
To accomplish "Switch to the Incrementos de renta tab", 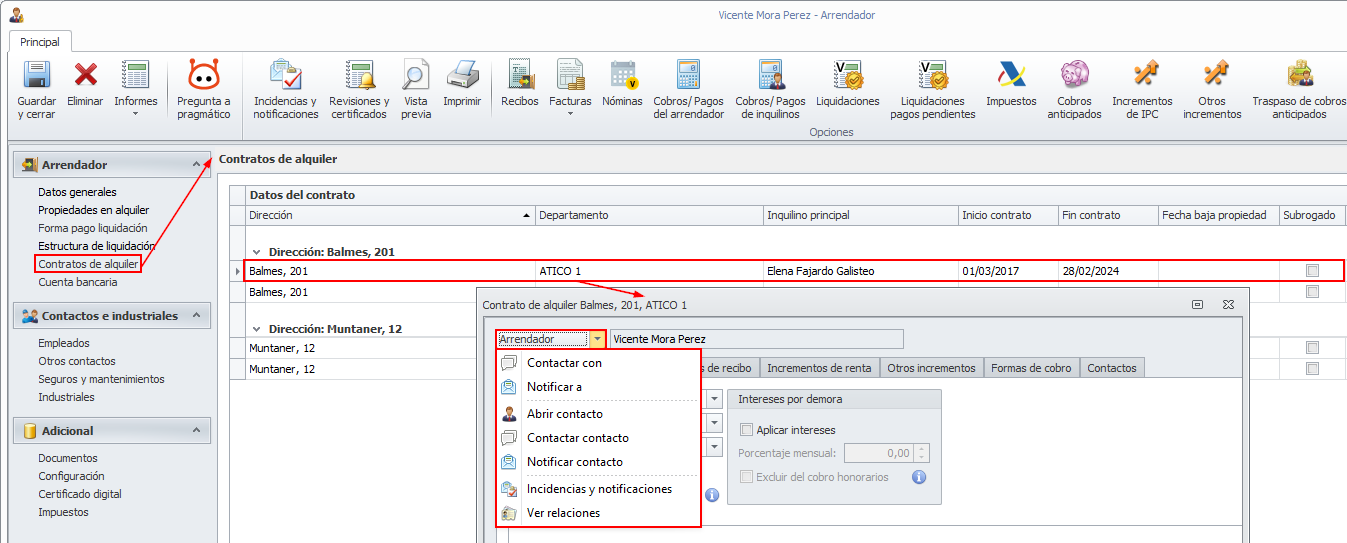I will [820, 368].
